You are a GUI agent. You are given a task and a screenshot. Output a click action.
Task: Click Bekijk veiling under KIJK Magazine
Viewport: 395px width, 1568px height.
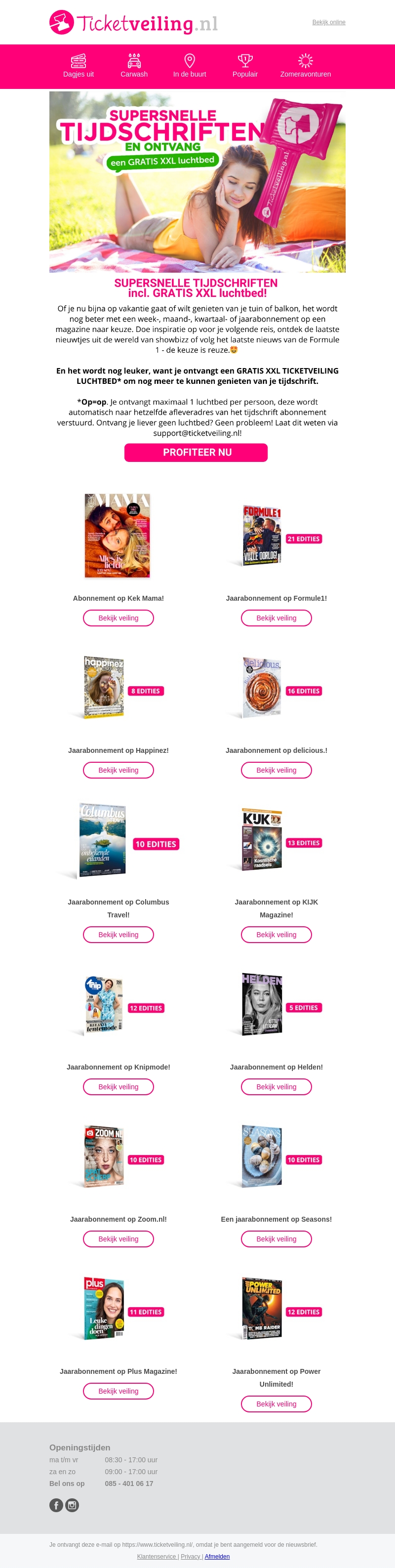276,934
